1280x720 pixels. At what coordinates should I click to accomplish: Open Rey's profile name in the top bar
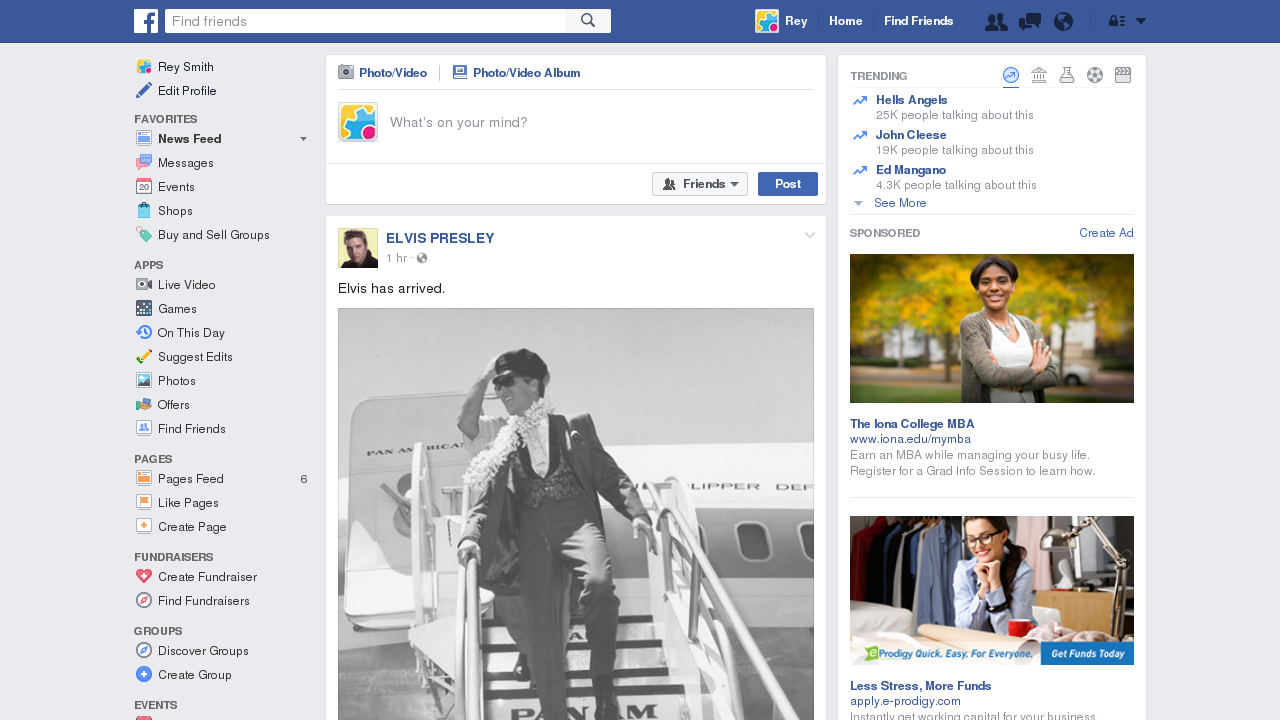click(x=796, y=21)
